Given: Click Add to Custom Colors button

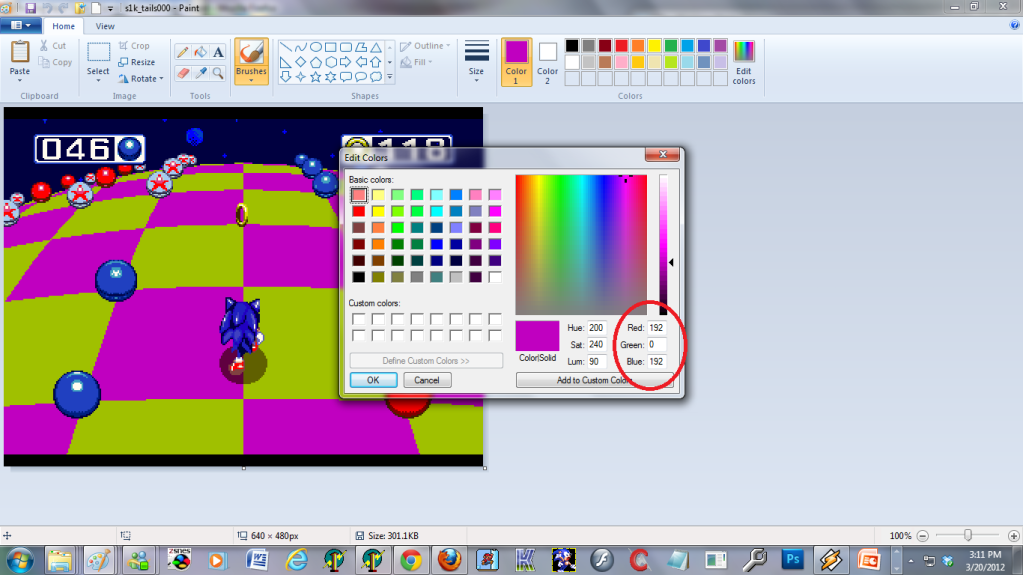Looking at the screenshot, I should pyautogui.click(x=594, y=380).
